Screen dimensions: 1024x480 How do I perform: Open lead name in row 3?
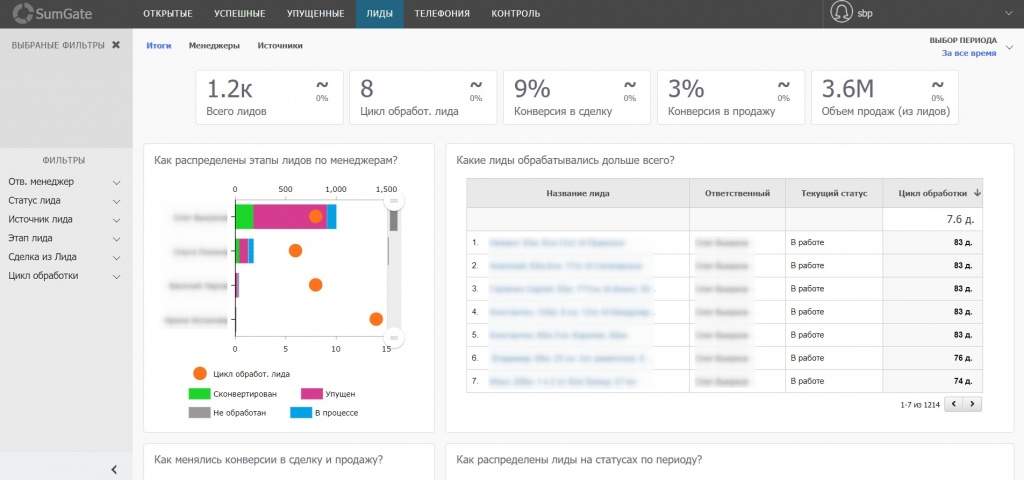tap(571, 289)
